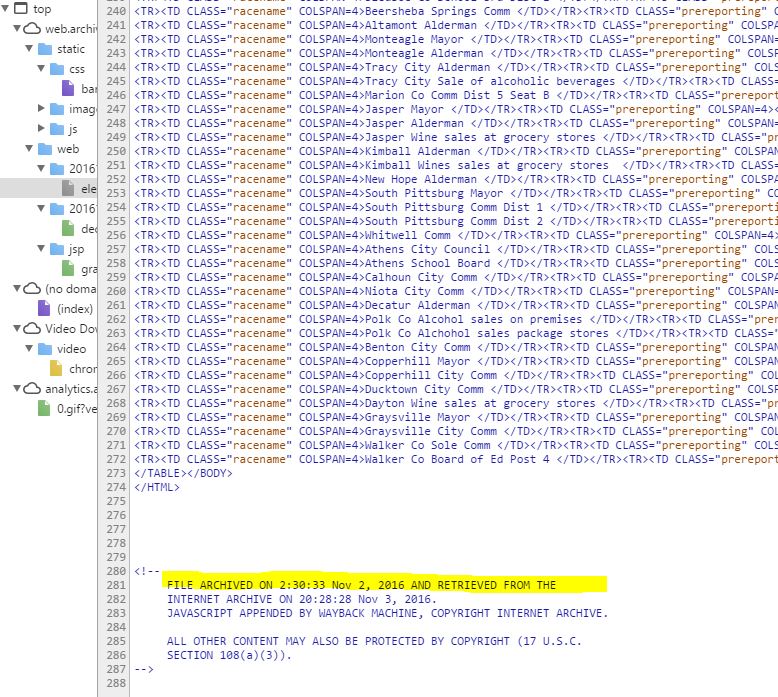This screenshot has width=778, height=697.
Task: Click the web.archive cloud domain icon
Action: (x=33, y=29)
